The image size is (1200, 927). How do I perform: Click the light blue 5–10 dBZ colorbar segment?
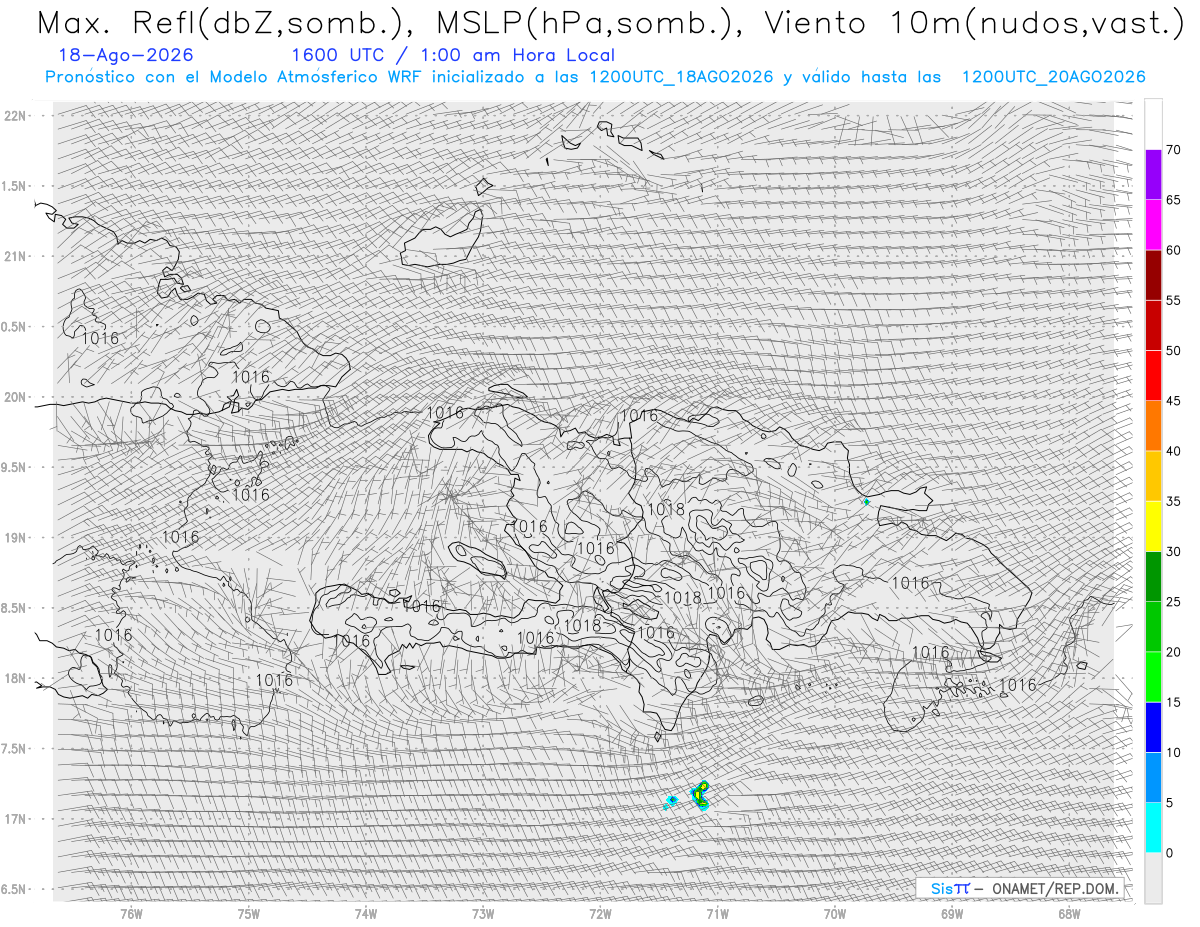point(1153,777)
